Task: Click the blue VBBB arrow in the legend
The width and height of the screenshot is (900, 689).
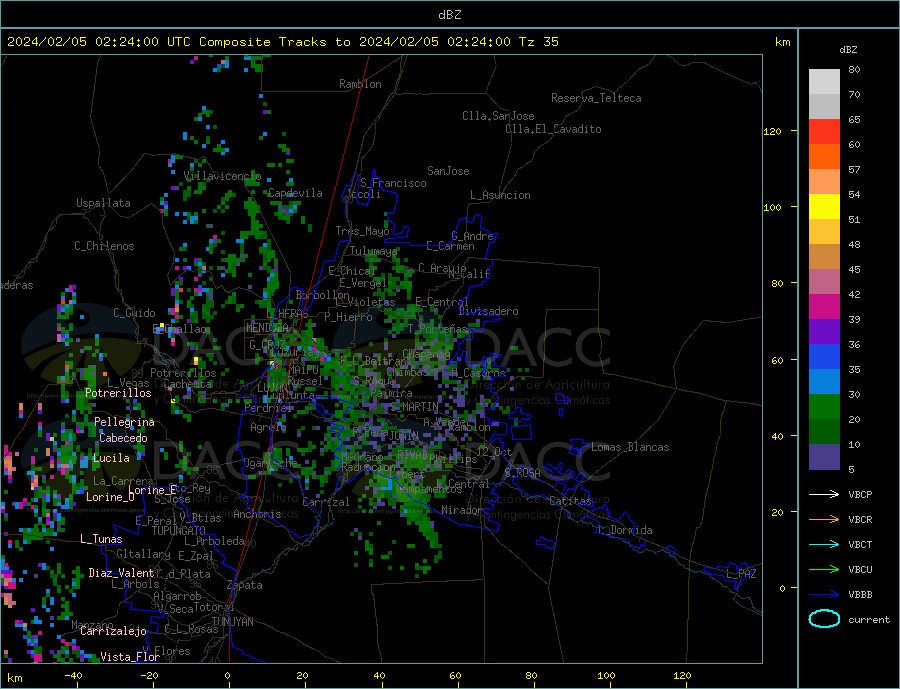Action: point(824,594)
